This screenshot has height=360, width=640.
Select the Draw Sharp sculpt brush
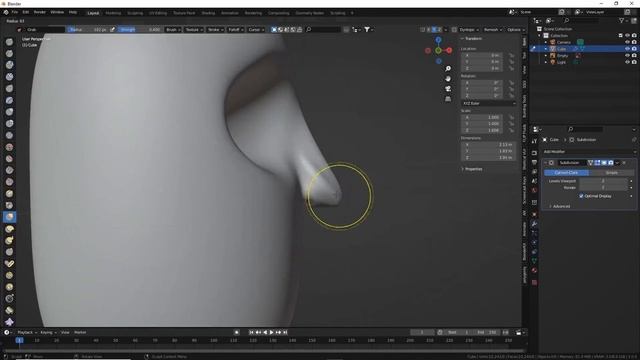(9, 53)
